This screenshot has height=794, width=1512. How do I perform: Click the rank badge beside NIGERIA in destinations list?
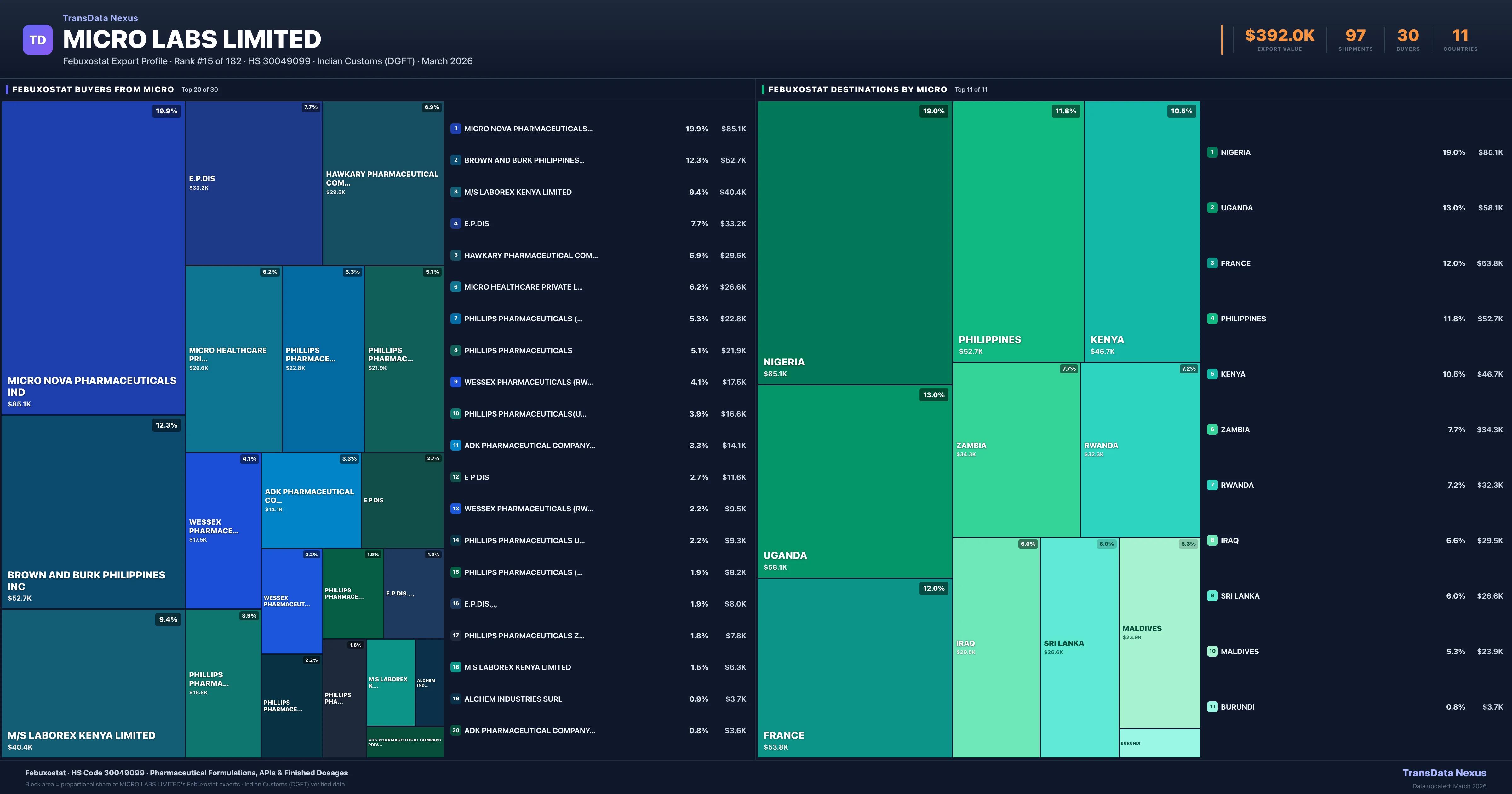click(x=1212, y=152)
